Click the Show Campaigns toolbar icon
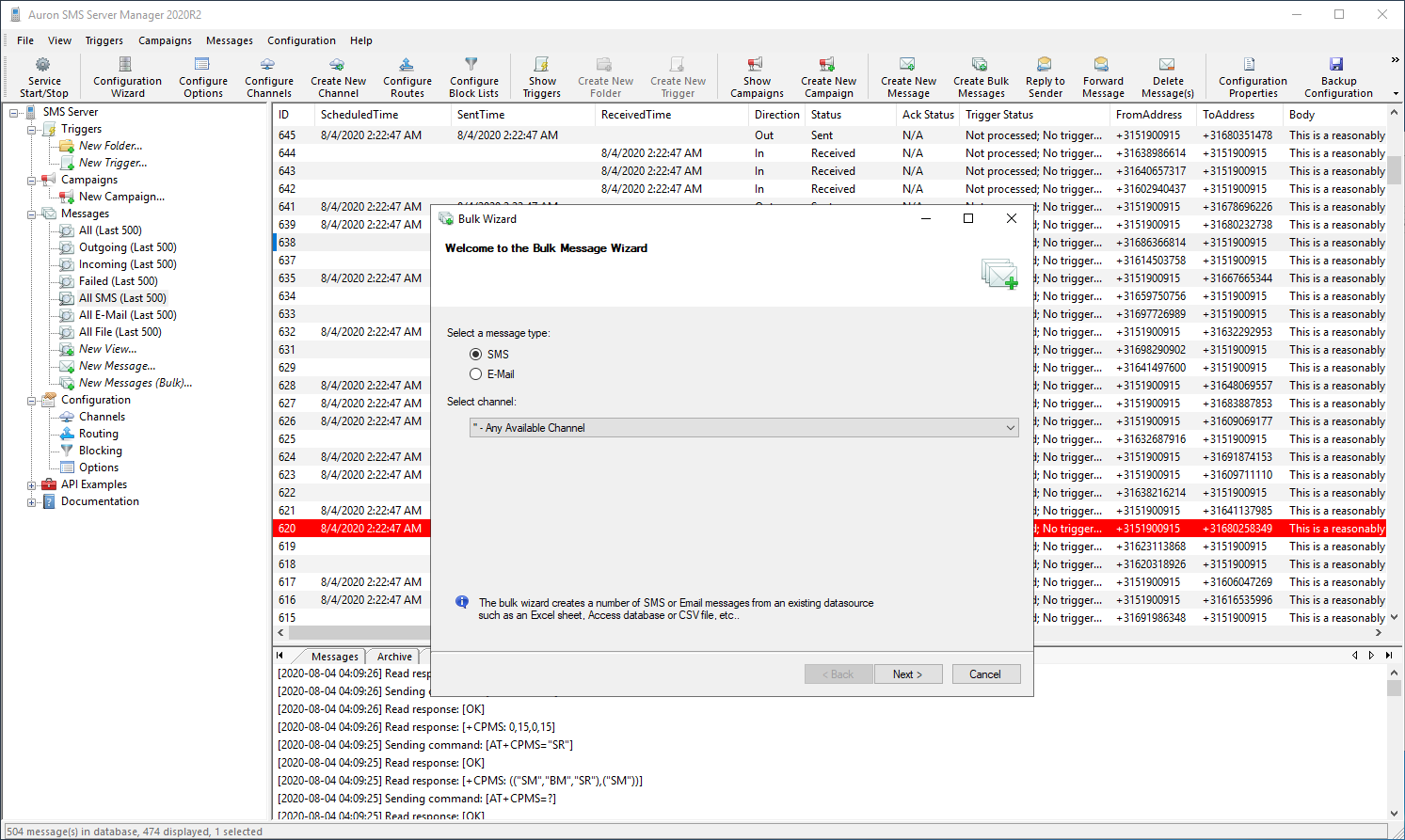The image size is (1405, 840). (x=756, y=65)
